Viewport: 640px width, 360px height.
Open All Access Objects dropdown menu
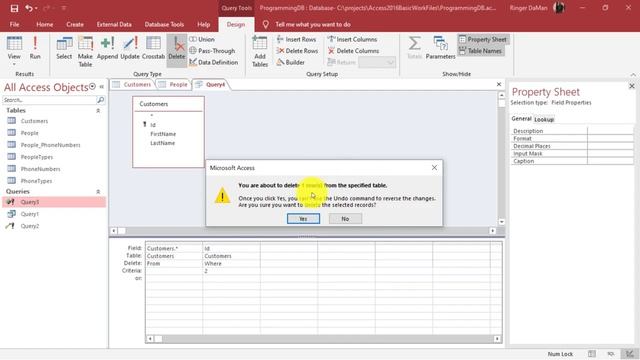coord(92,87)
